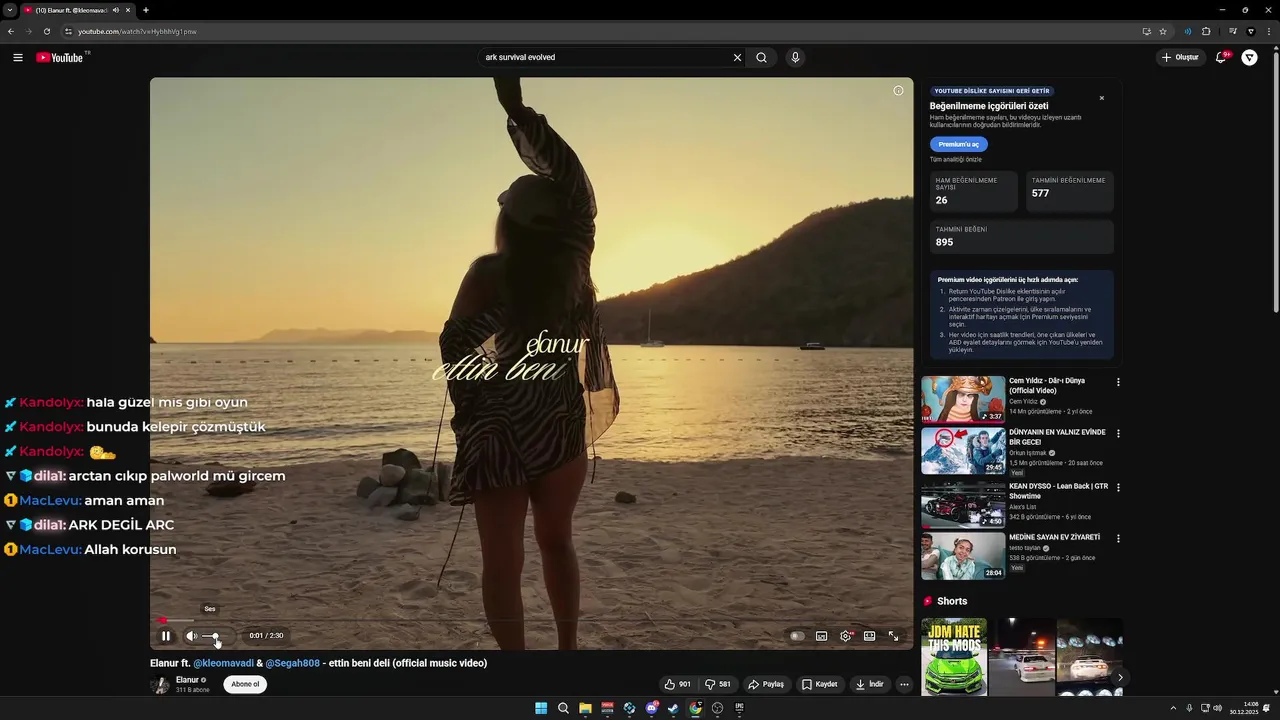Open options menu for DÜNYANIN EN YALNIZ video
Screen dimensions: 1280x720
[x=1118, y=434]
